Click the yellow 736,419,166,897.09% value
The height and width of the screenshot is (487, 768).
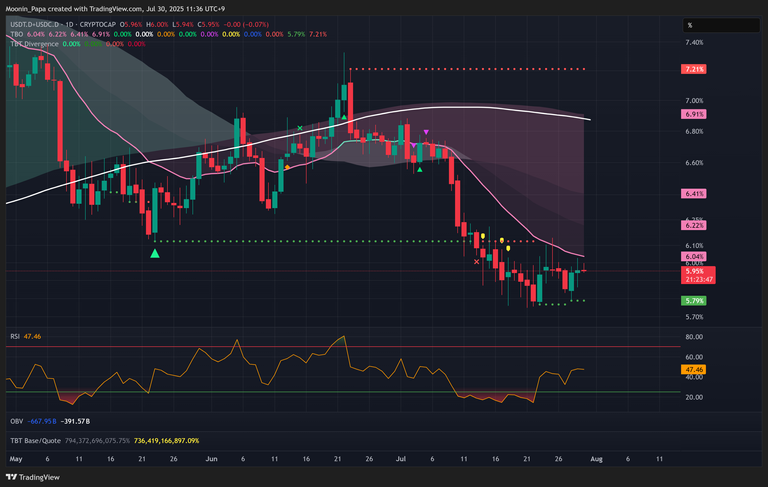[x=166, y=441]
